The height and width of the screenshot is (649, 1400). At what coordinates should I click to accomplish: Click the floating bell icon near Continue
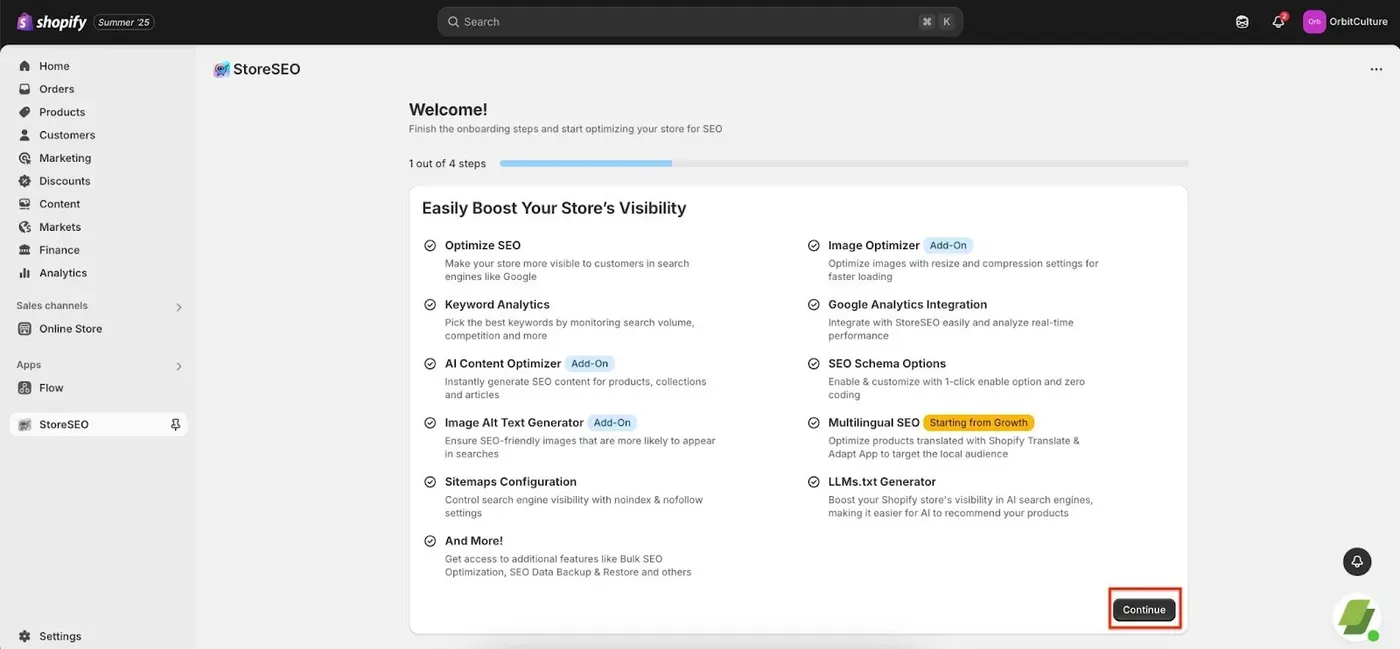click(x=1357, y=562)
